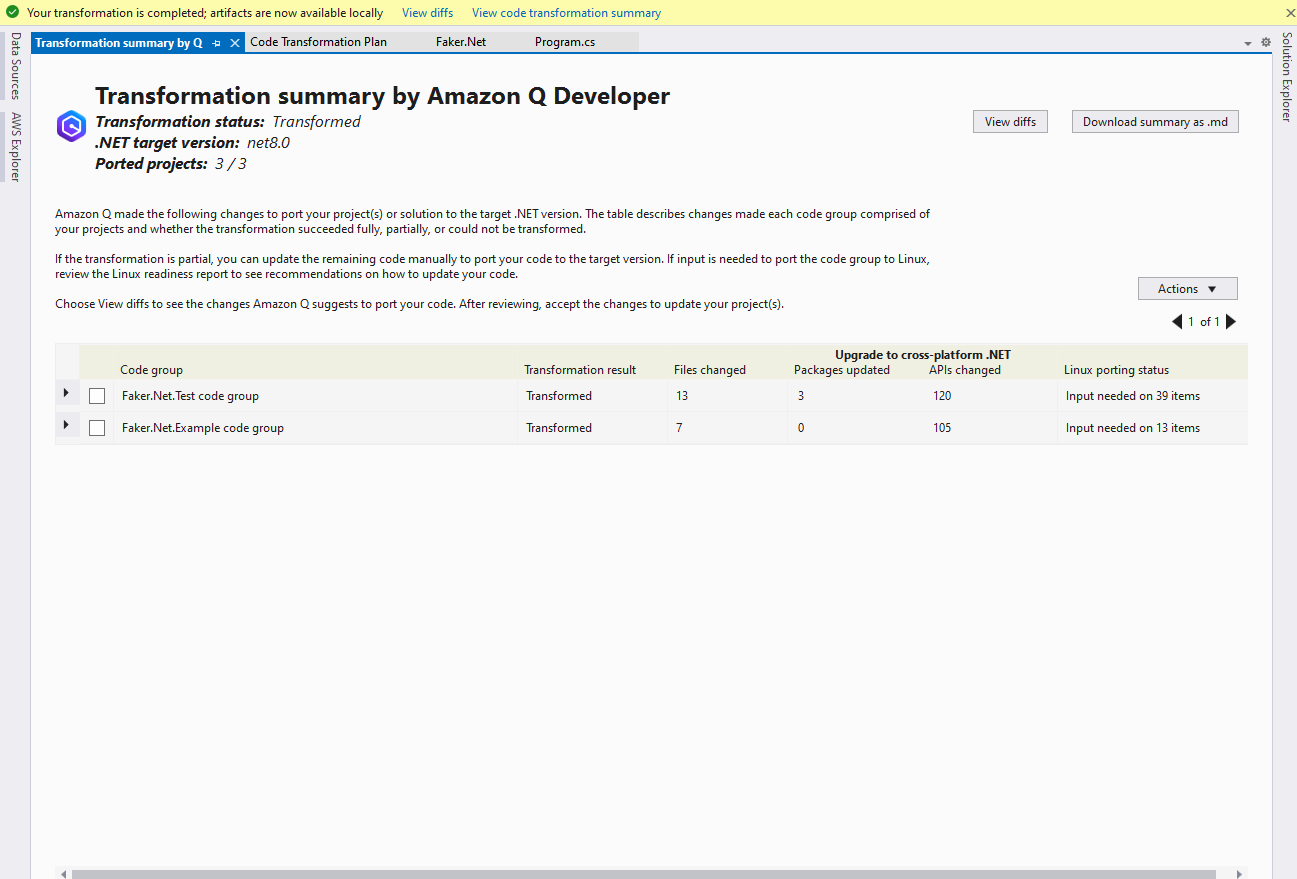Select the Faker.Net.Example code group checkbox
Image resolution: width=1297 pixels, height=879 pixels.
97,428
